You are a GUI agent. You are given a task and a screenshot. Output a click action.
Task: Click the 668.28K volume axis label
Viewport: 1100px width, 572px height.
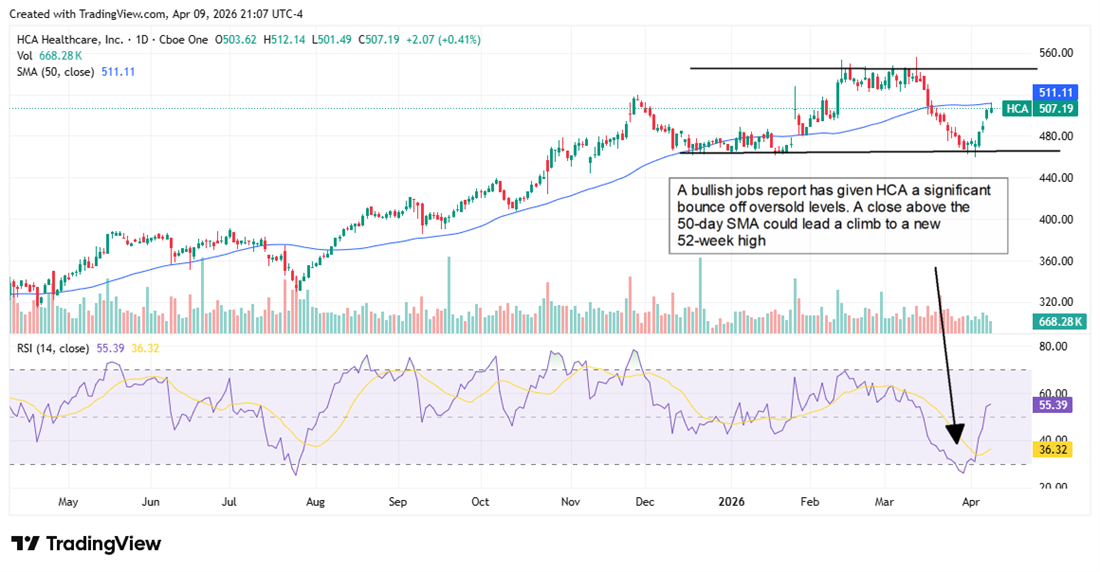pyautogui.click(x=1058, y=321)
